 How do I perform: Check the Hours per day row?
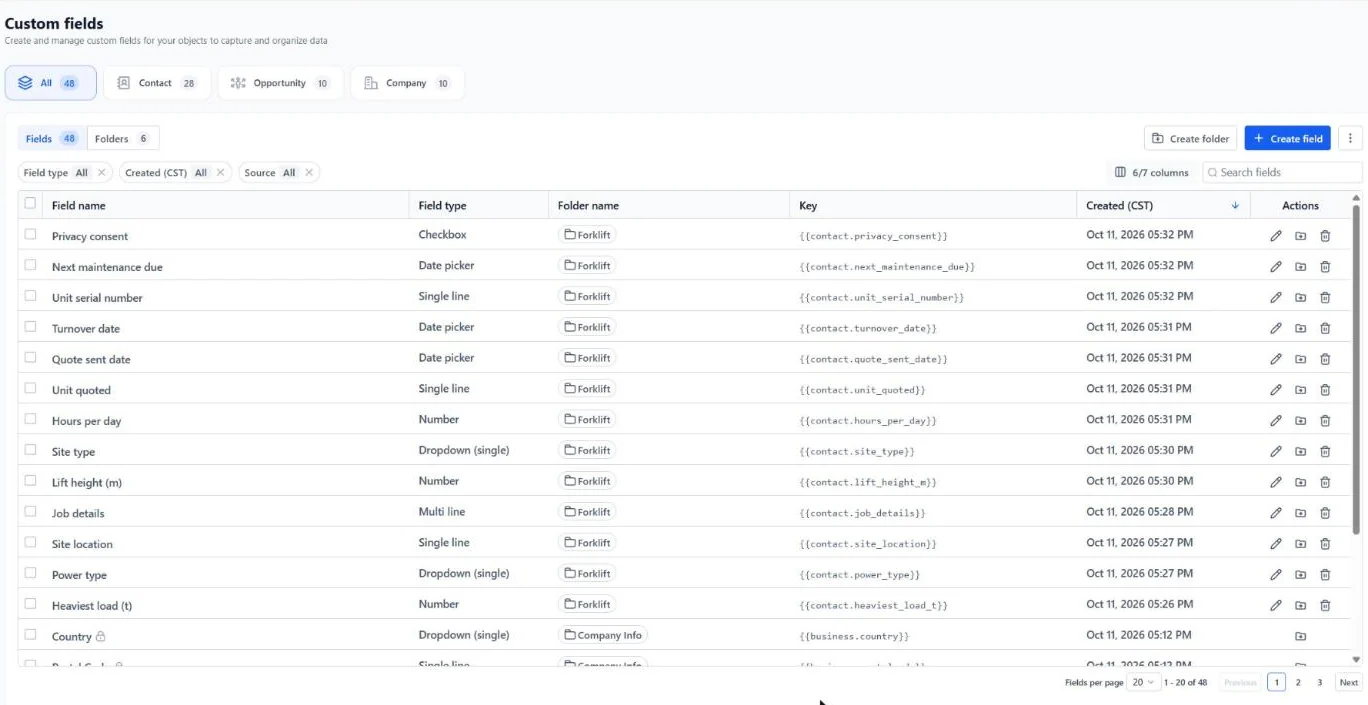pos(30,419)
